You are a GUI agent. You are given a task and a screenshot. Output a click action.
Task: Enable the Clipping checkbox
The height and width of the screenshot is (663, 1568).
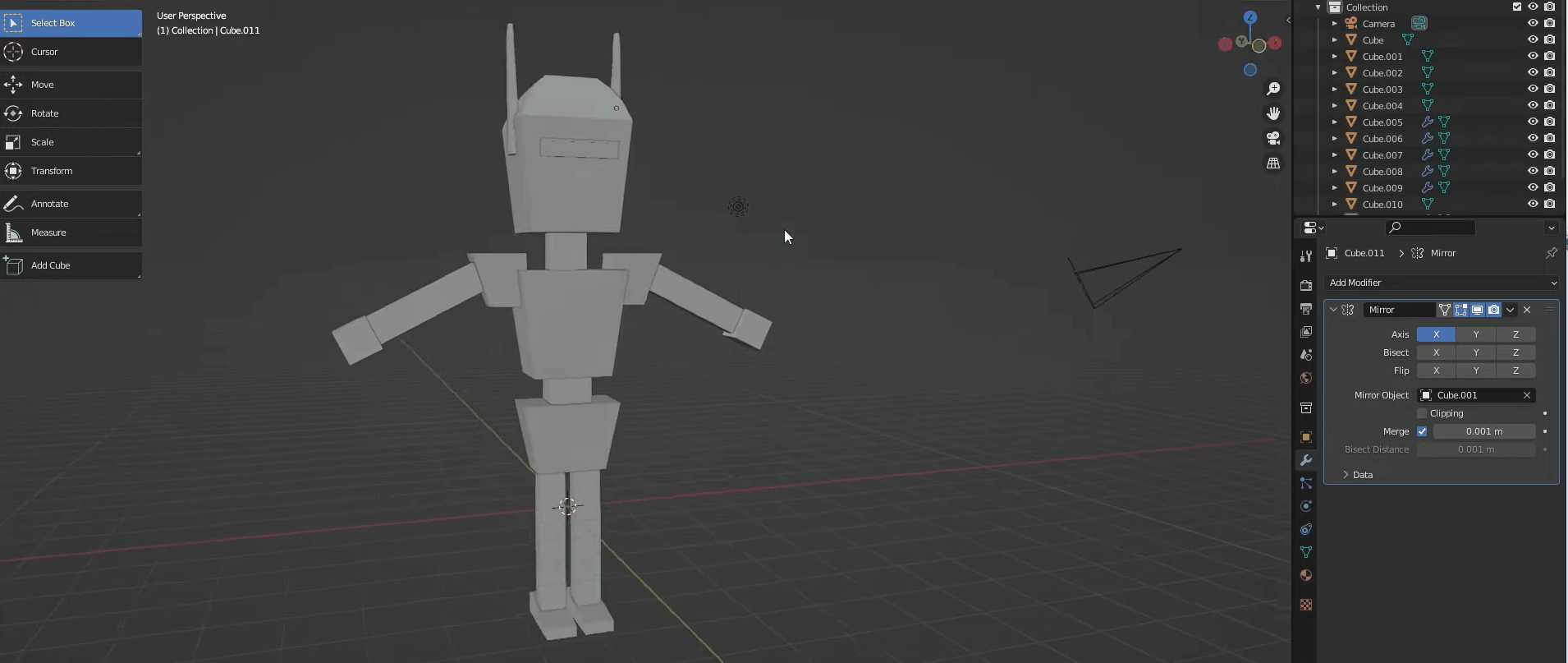click(x=1422, y=413)
